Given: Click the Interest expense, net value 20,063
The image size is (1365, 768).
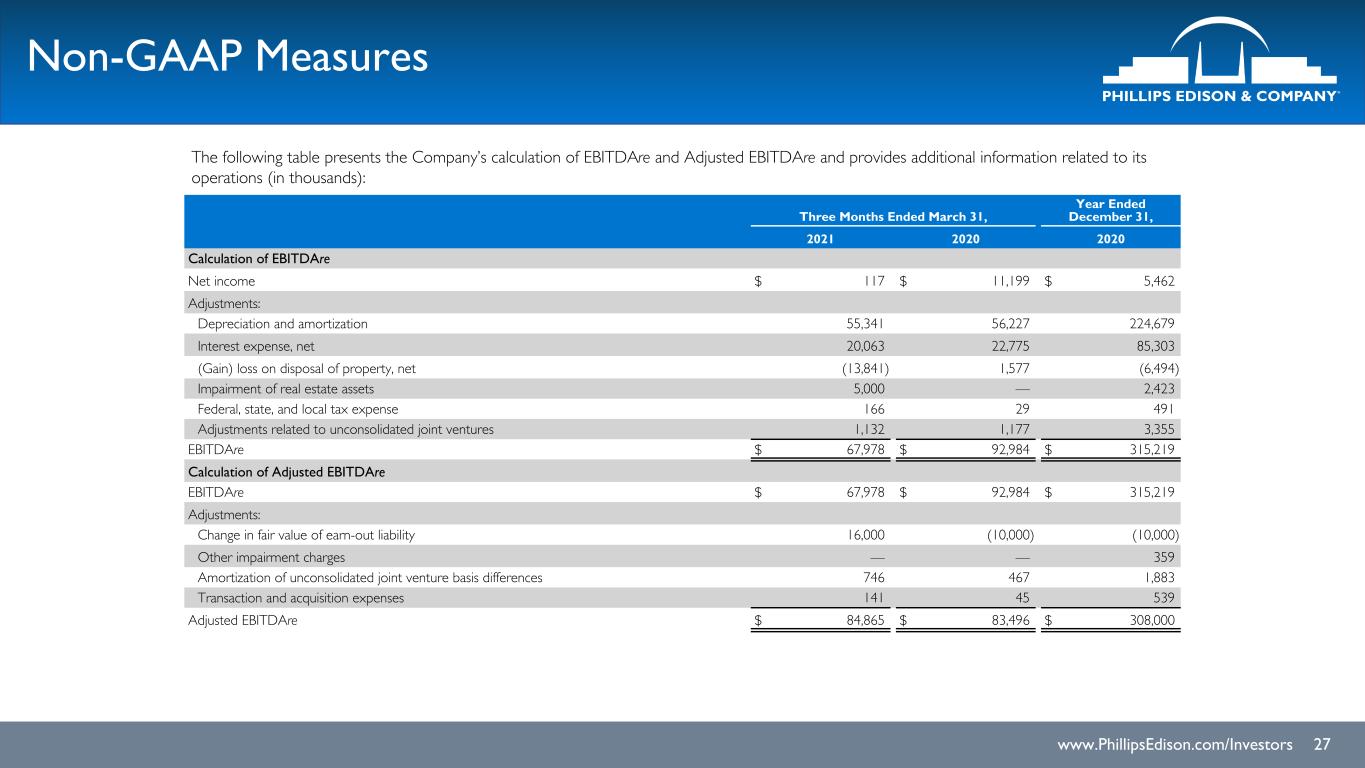Looking at the screenshot, I should click(861, 346).
